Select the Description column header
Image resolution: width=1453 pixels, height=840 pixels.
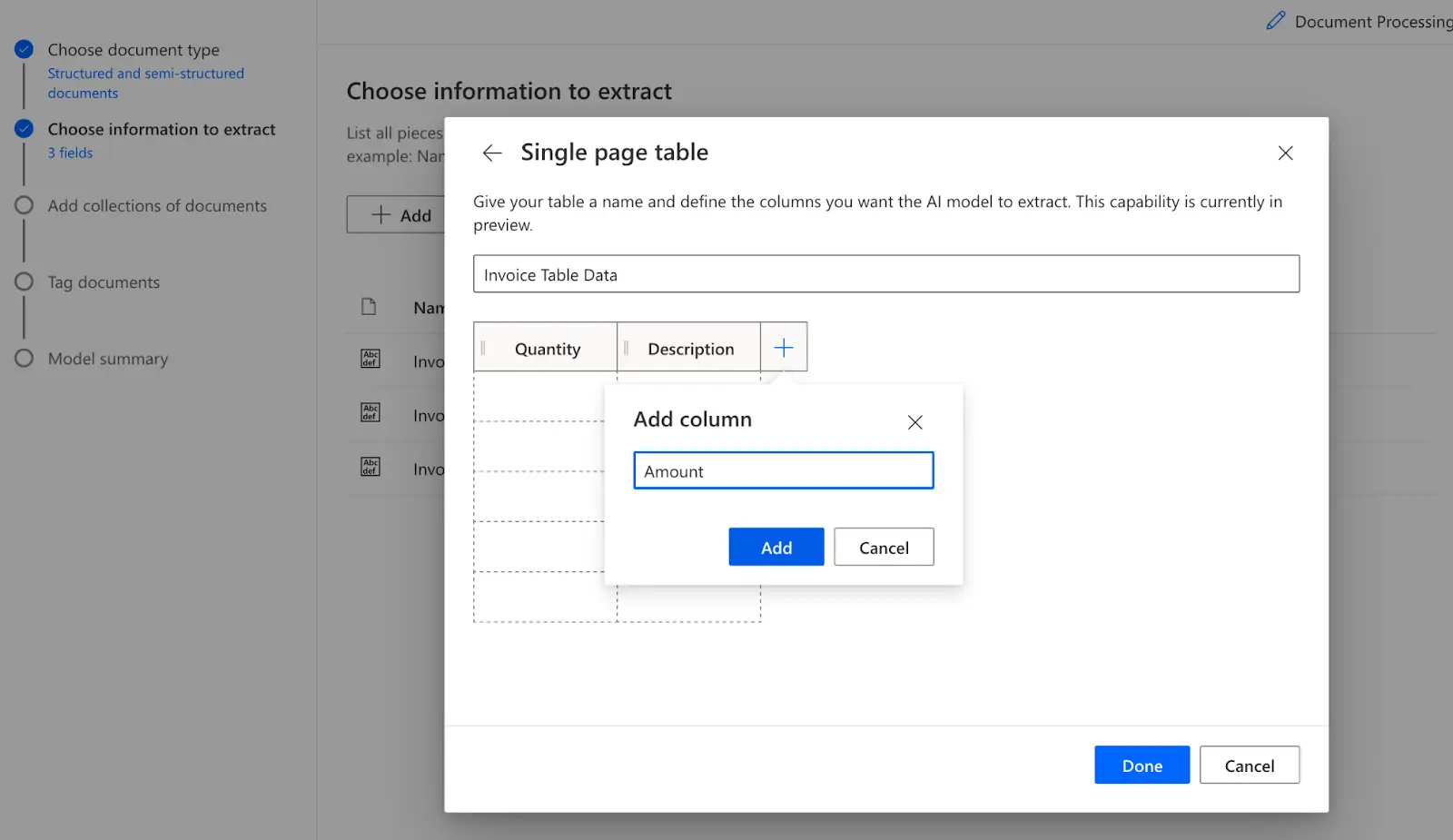click(x=690, y=349)
